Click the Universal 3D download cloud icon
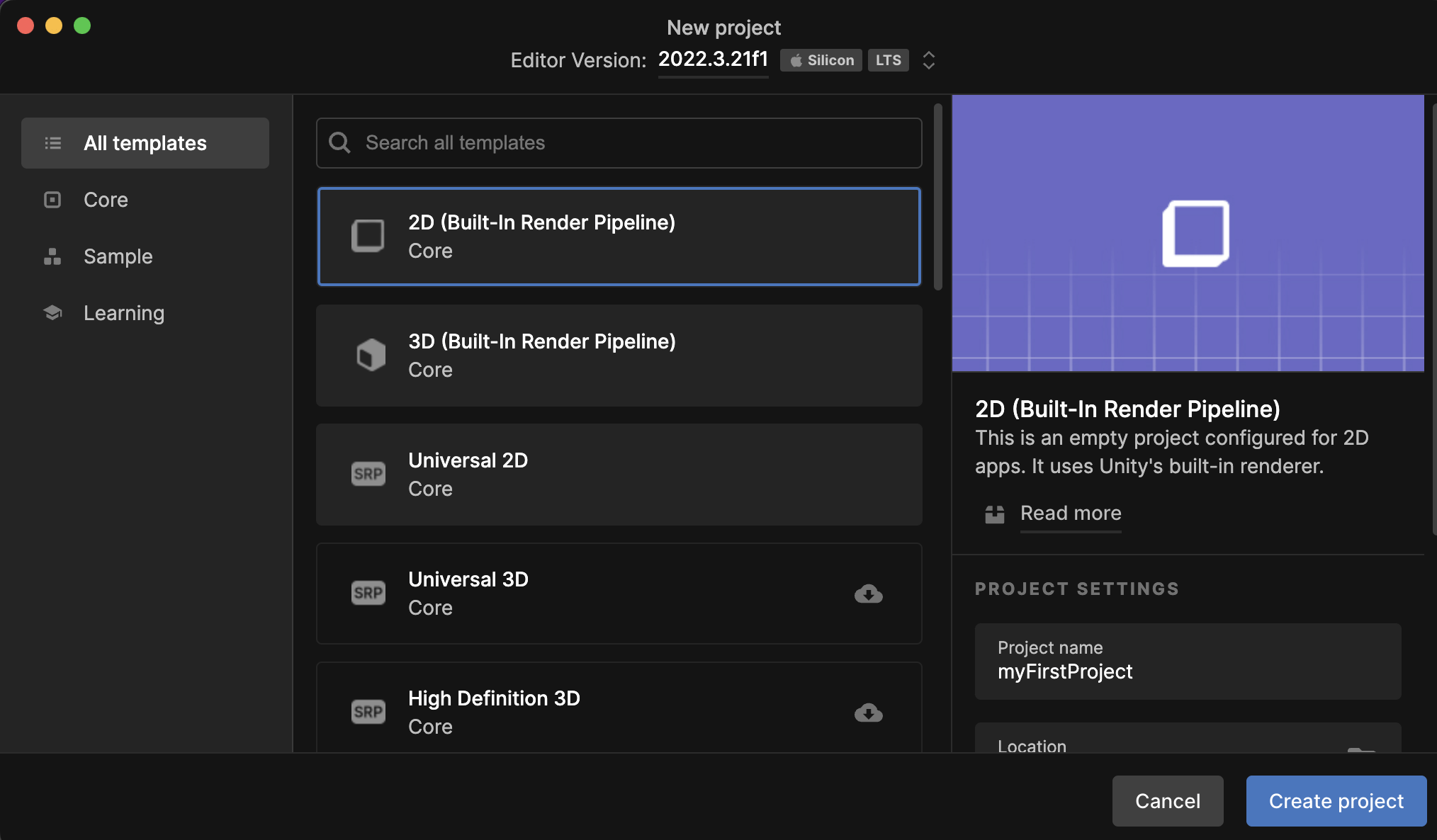The height and width of the screenshot is (840, 1437). click(x=868, y=594)
